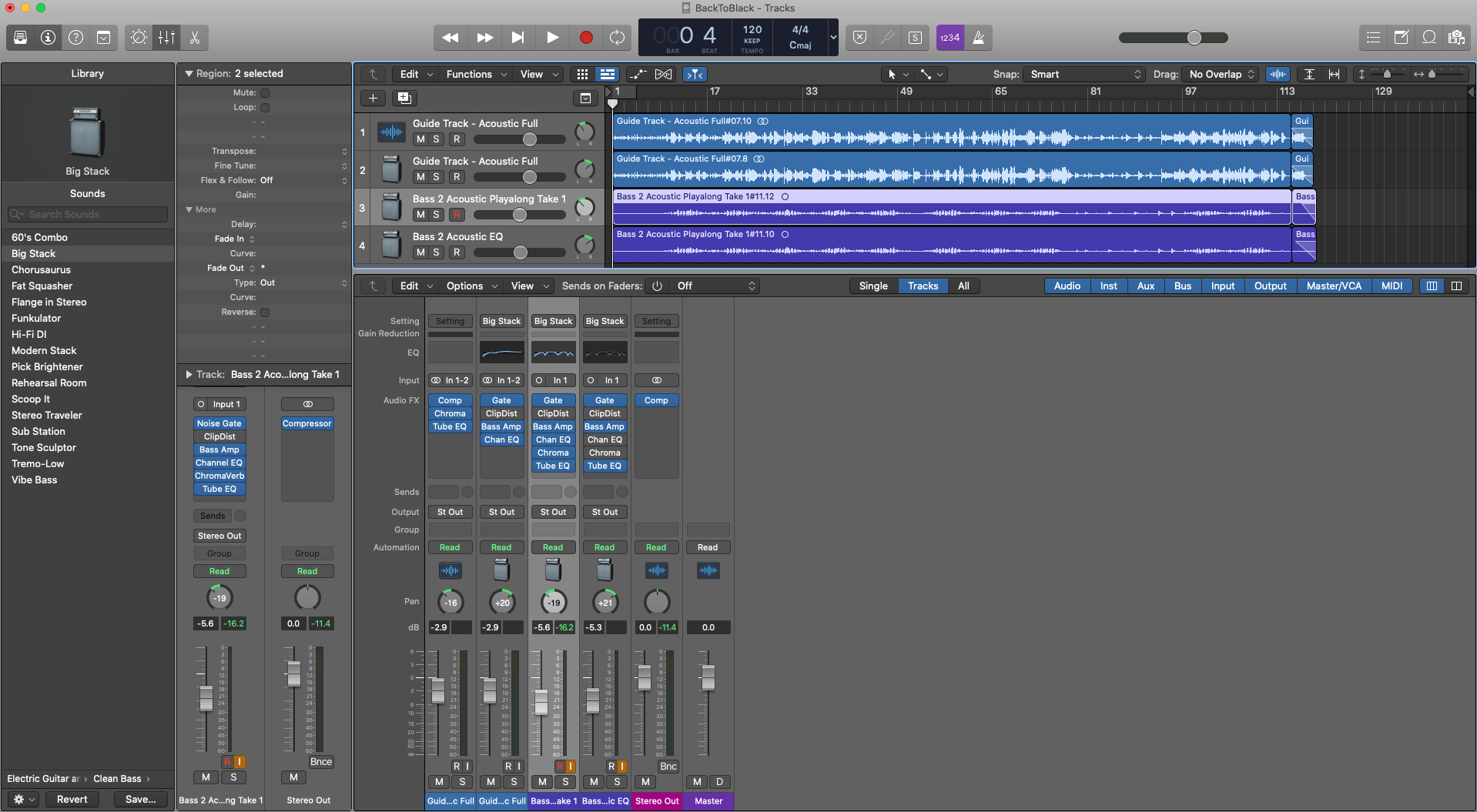The image size is (1477, 812).
Task: Duplicate track using the duplicate icon
Action: click(x=404, y=98)
